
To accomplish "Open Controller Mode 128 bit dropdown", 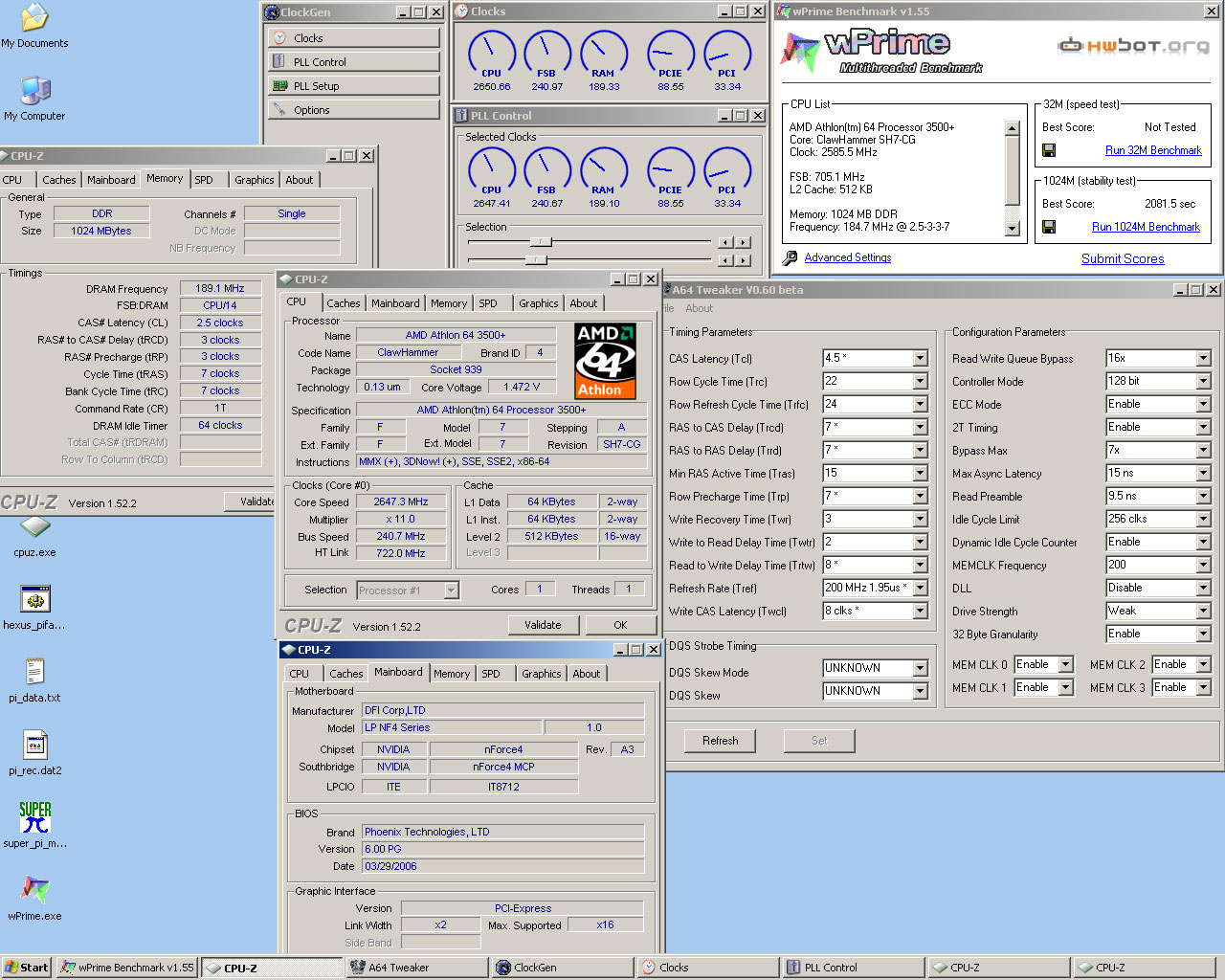I will 1203,381.
